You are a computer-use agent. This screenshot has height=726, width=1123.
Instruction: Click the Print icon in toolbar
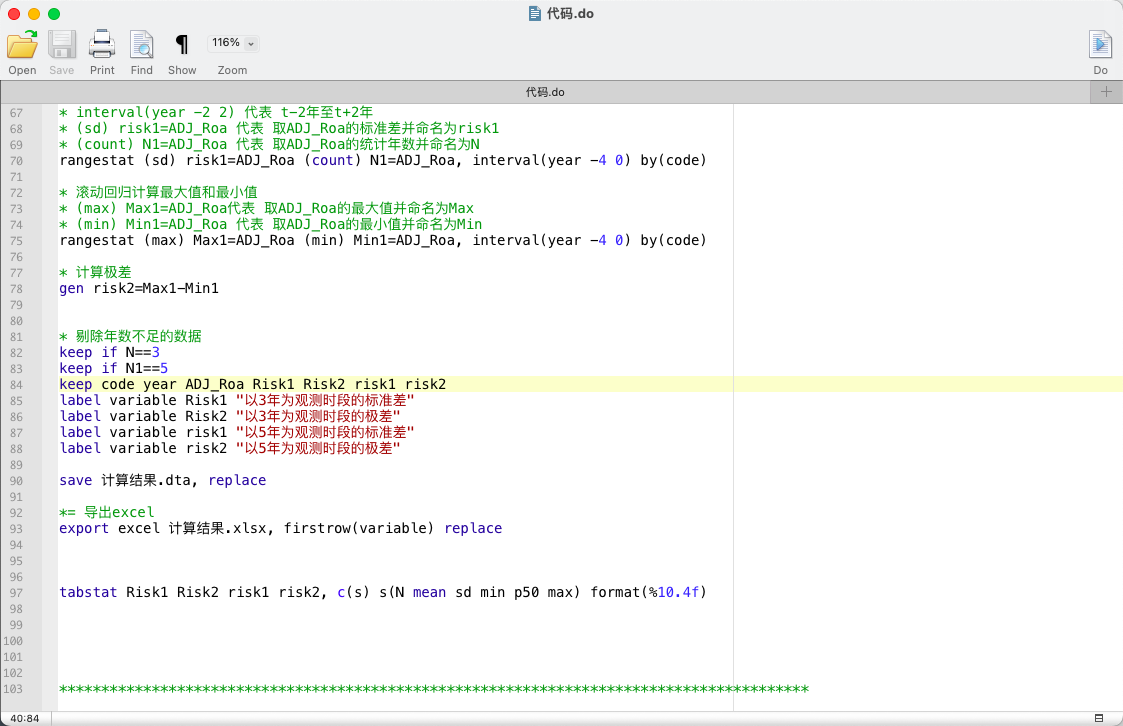coord(102,44)
